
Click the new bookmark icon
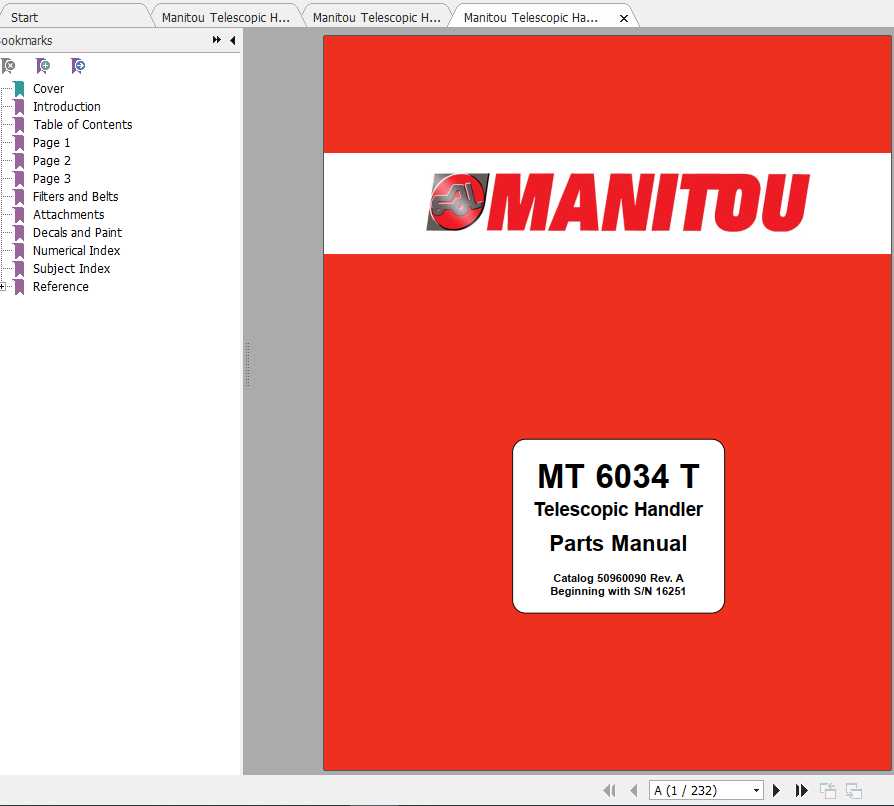(43, 65)
